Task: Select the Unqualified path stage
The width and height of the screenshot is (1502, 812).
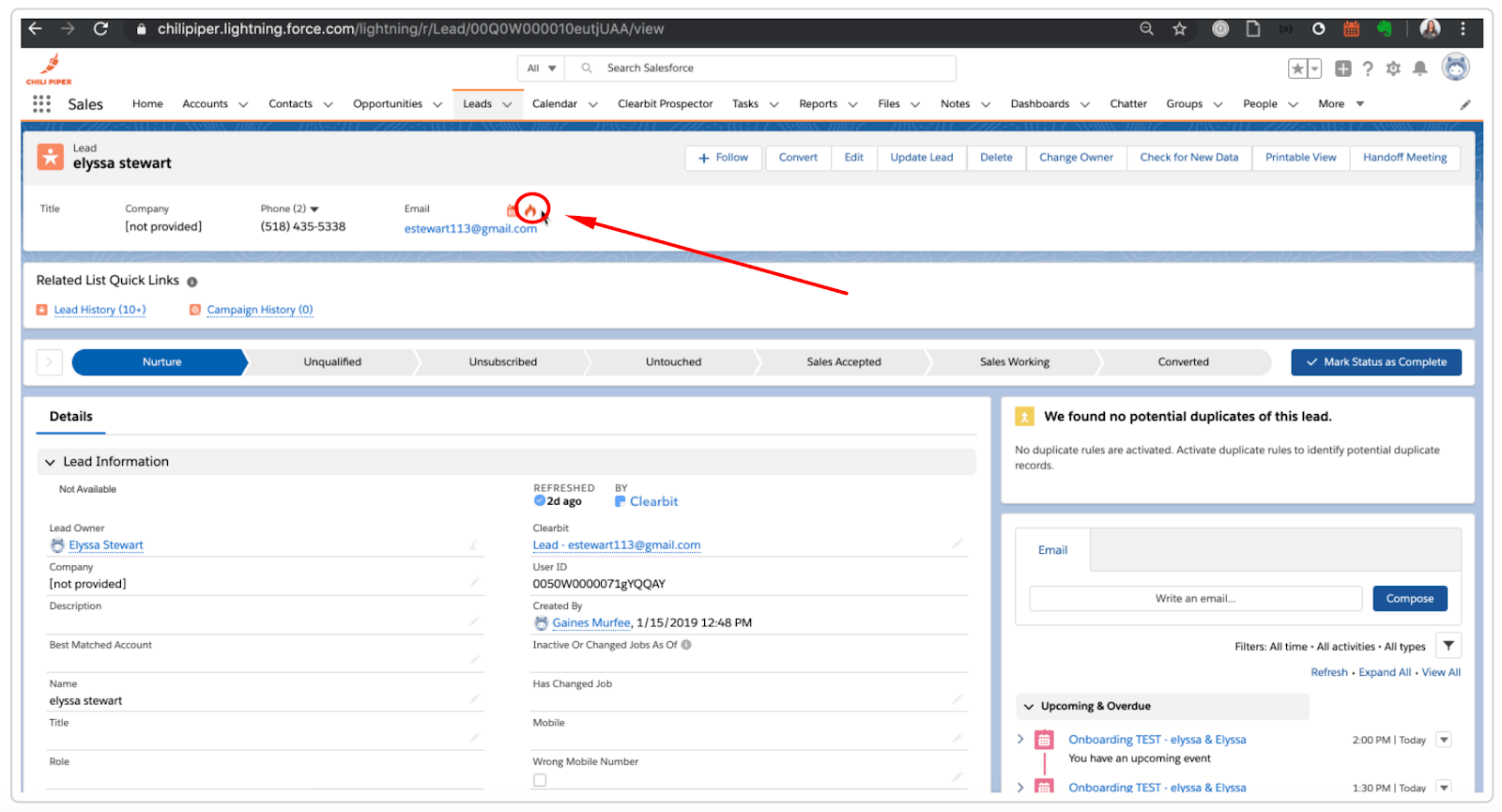Action: pos(332,362)
